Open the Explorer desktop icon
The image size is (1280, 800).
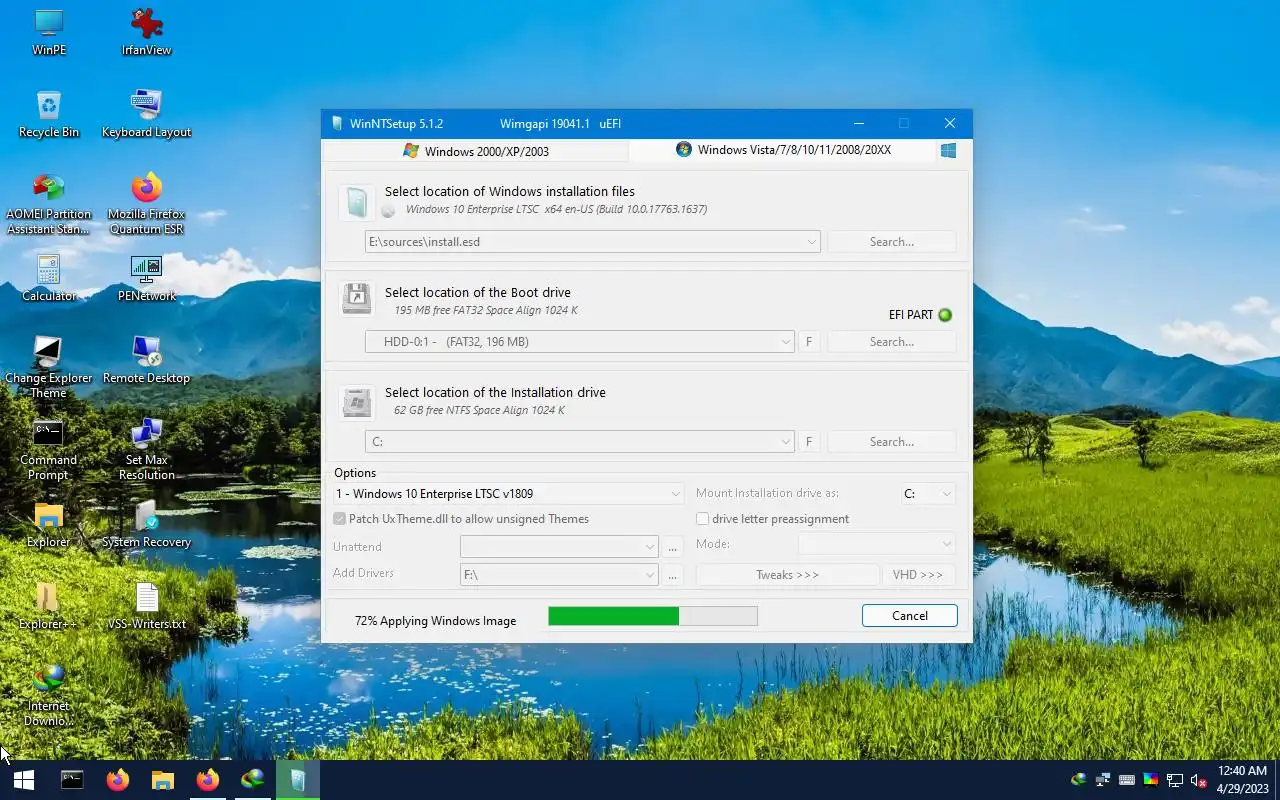pos(48,524)
